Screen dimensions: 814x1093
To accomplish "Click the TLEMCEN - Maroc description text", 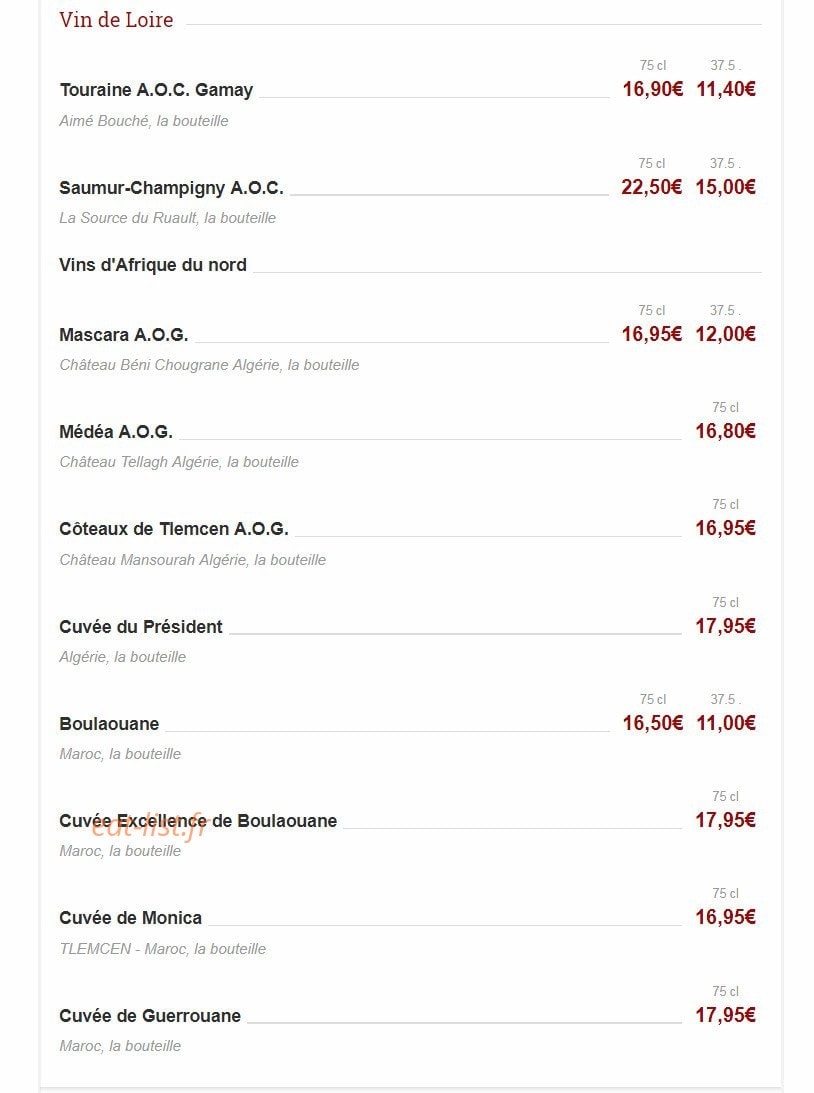I will point(162,949).
